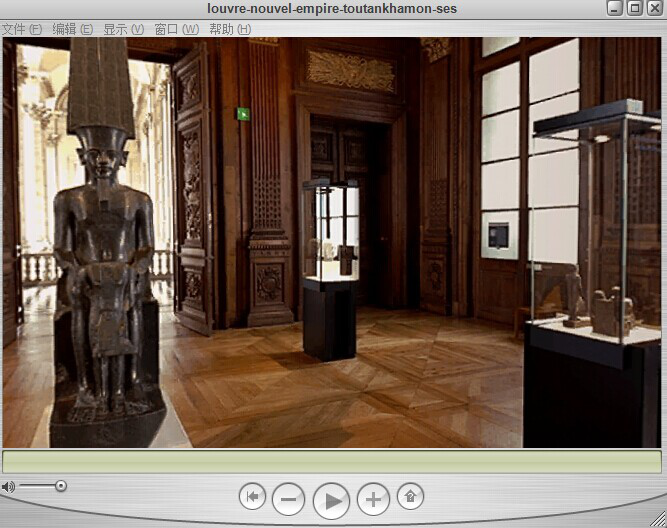
Task: Click the volume slider knob
Action: 61,486
